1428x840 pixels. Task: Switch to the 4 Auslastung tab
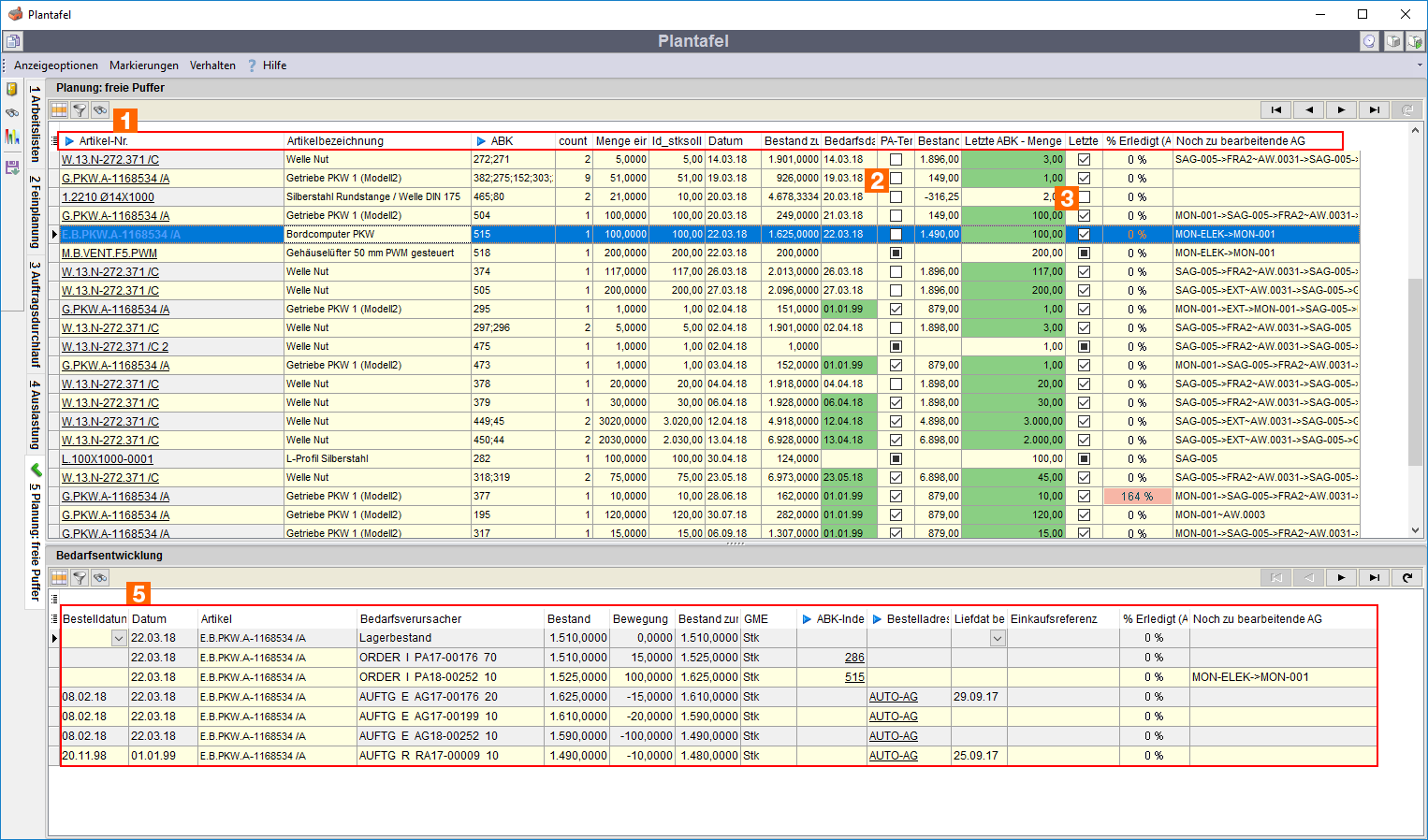36,414
